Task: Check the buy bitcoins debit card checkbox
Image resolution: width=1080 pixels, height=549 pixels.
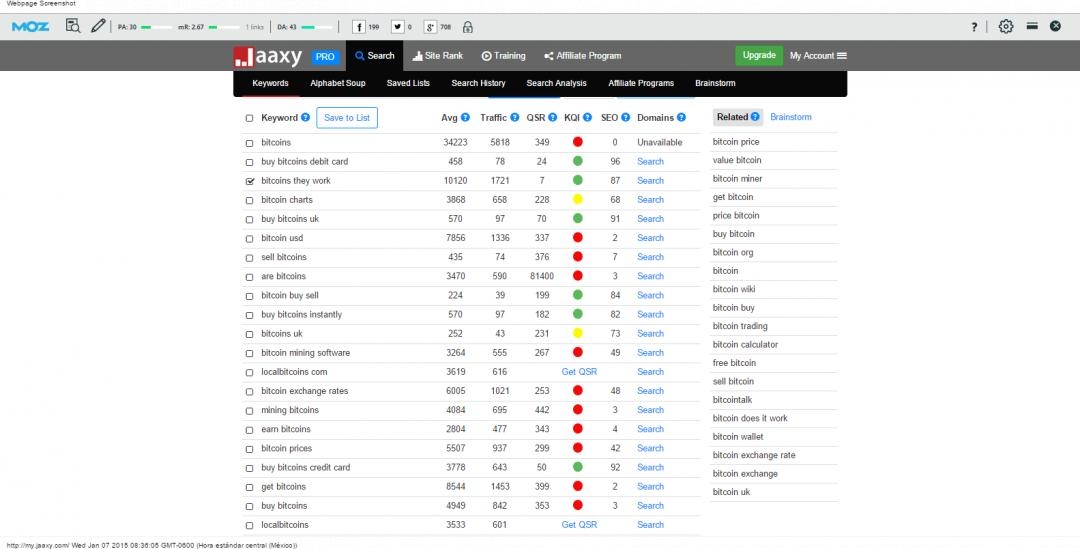Action: [x=249, y=163]
